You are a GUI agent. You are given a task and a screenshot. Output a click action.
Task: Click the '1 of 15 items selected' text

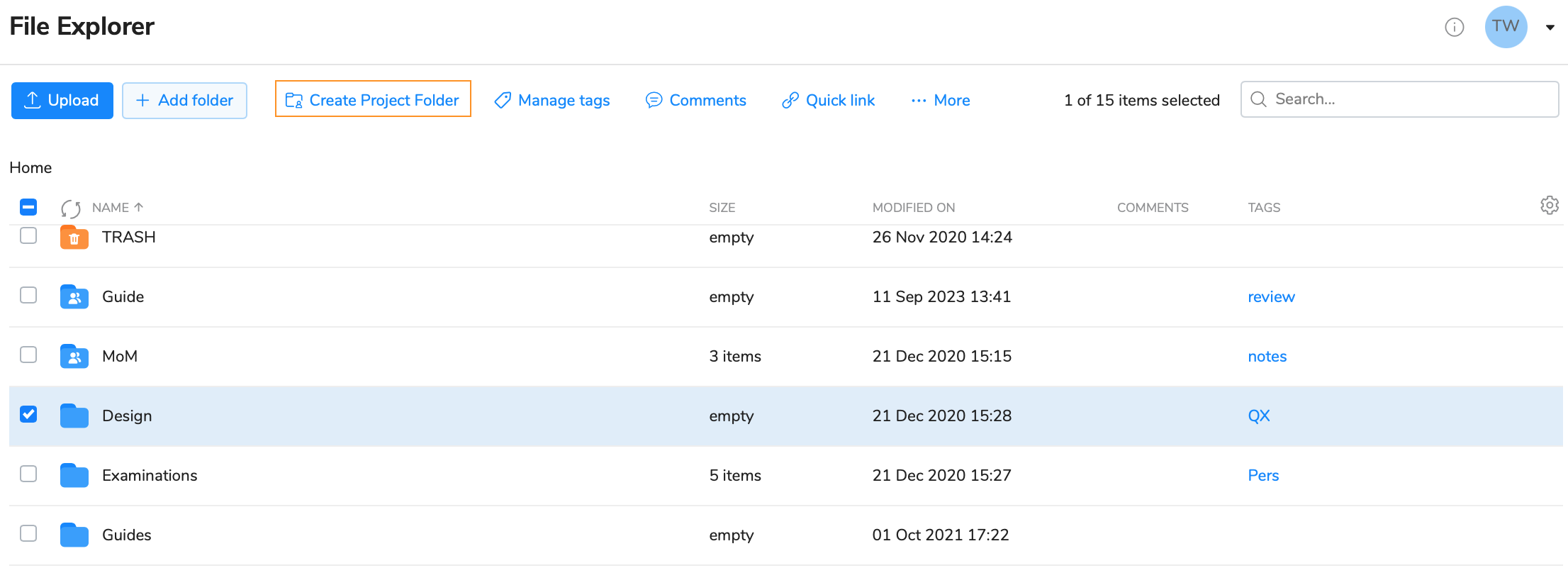pos(1141,101)
